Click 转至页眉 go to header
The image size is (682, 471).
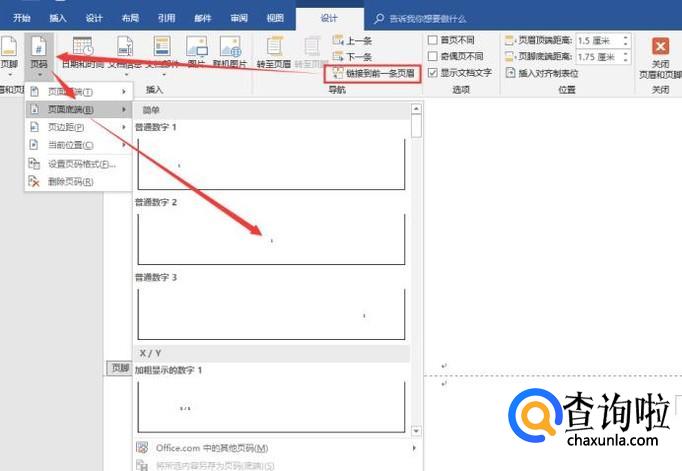[x=274, y=53]
